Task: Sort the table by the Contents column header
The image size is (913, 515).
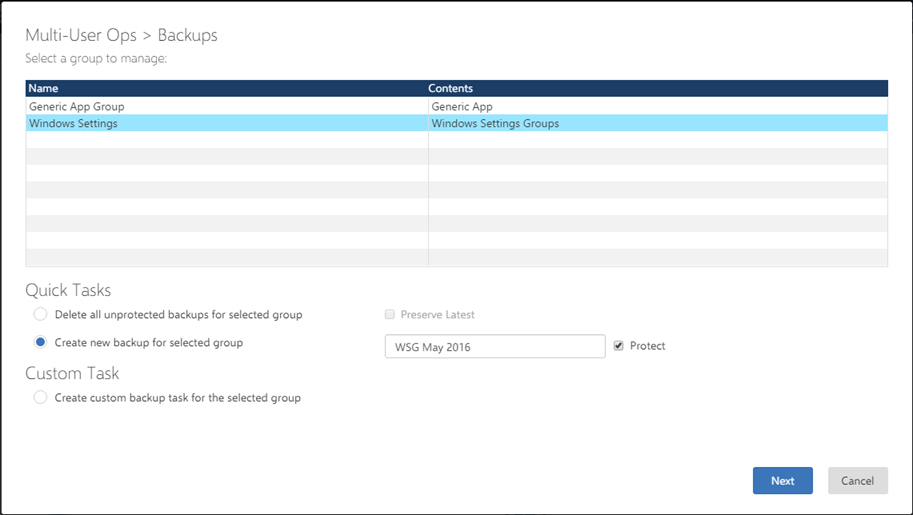Action: click(x=450, y=89)
